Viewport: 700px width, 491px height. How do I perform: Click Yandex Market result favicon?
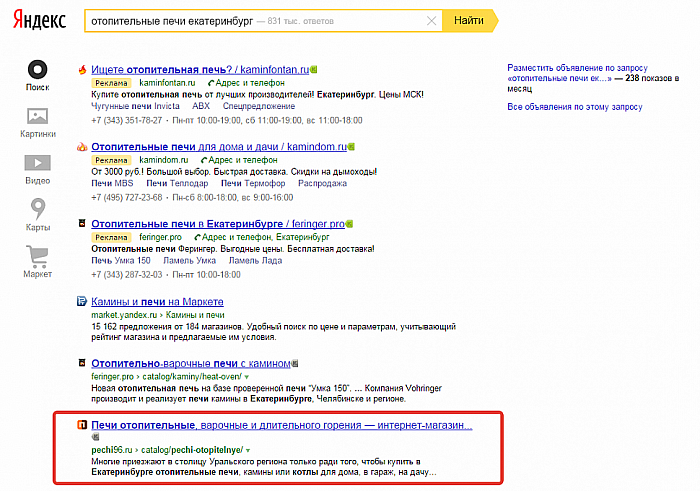pos(82,301)
